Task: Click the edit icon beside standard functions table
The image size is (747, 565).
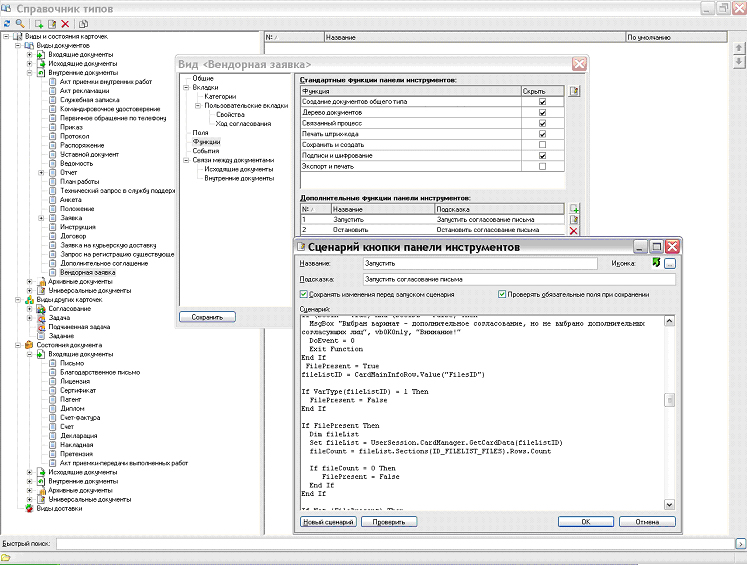Action: (574, 91)
